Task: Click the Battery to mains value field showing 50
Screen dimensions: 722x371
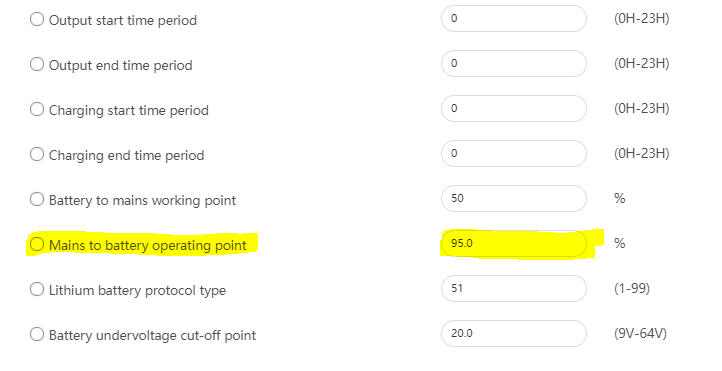Action: click(x=514, y=198)
